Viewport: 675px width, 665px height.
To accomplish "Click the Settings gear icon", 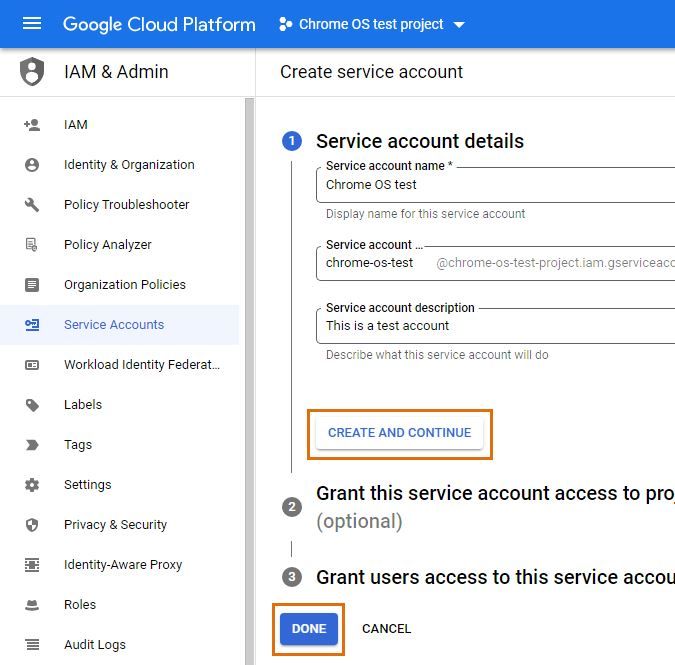I will [x=32, y=485].
